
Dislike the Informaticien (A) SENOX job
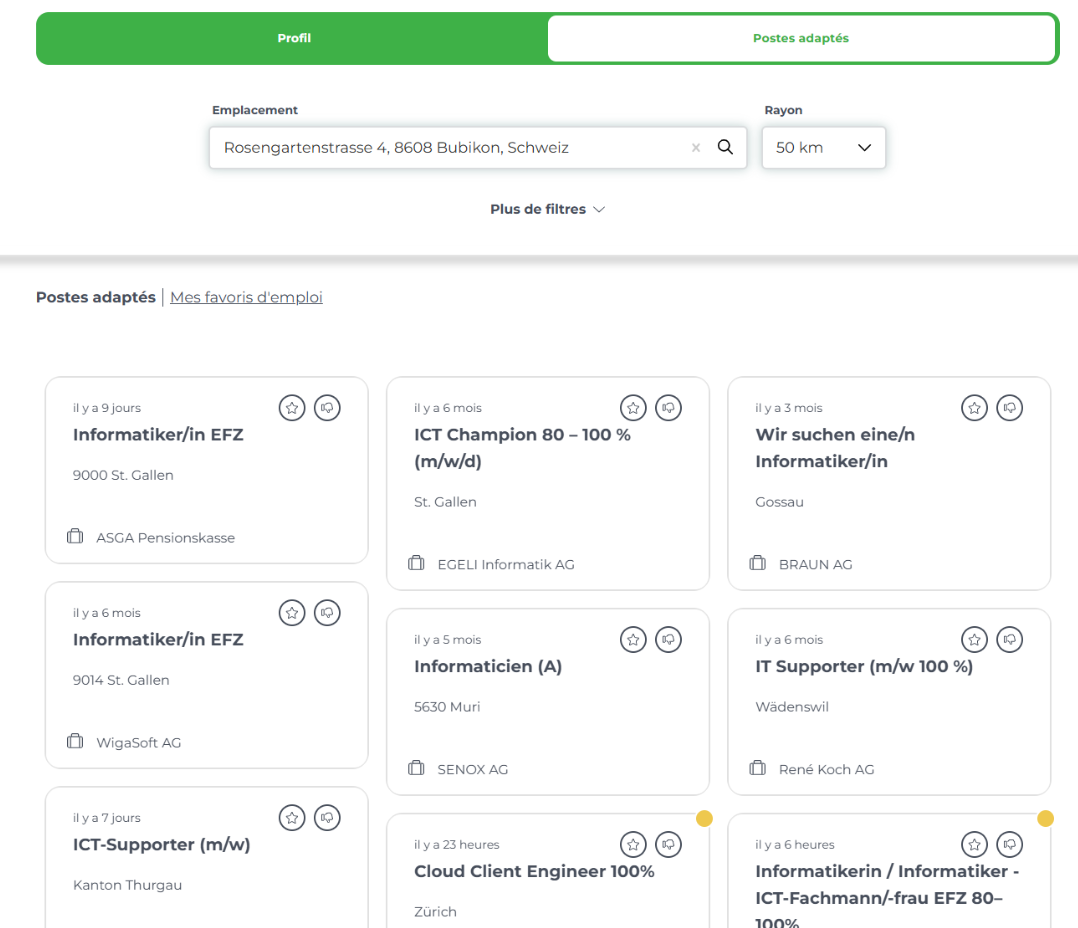(668, 640)
